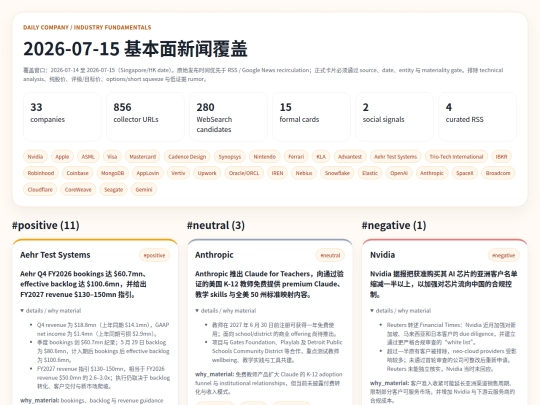Select the Elastic chip
This screenshot has height=405, width=540.
pyautogui.click(x=370, y=173)
